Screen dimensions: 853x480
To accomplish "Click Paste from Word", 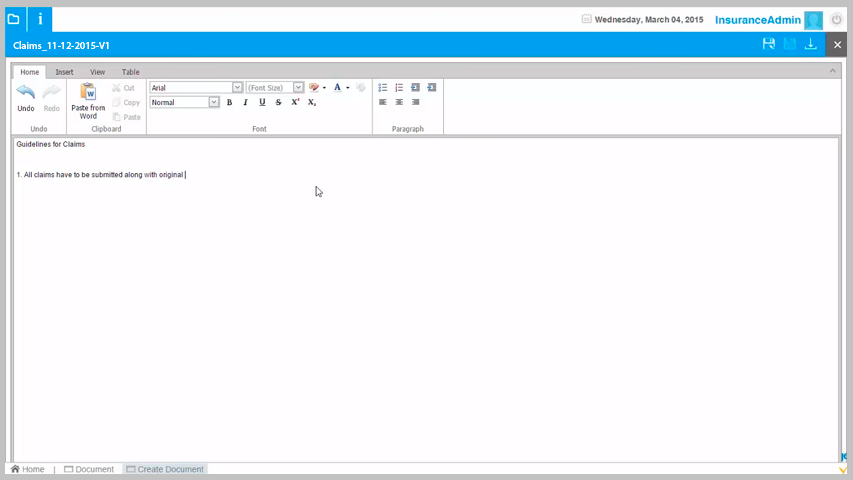I will (x=88, y=101).
